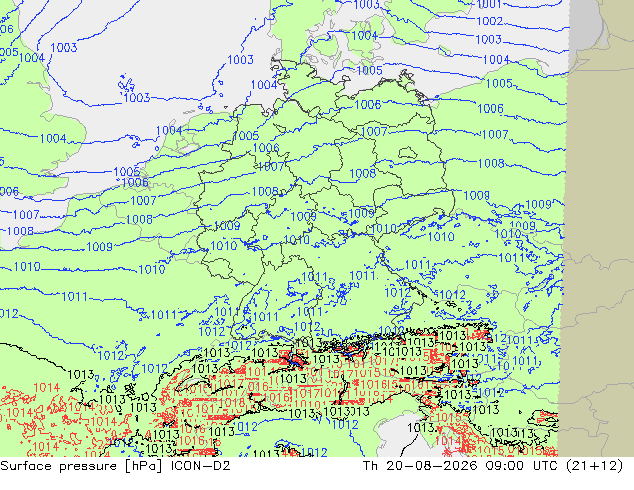Click the blue '1001' isobar label
This screenshot has width=634, height=490.
point(489,4)
